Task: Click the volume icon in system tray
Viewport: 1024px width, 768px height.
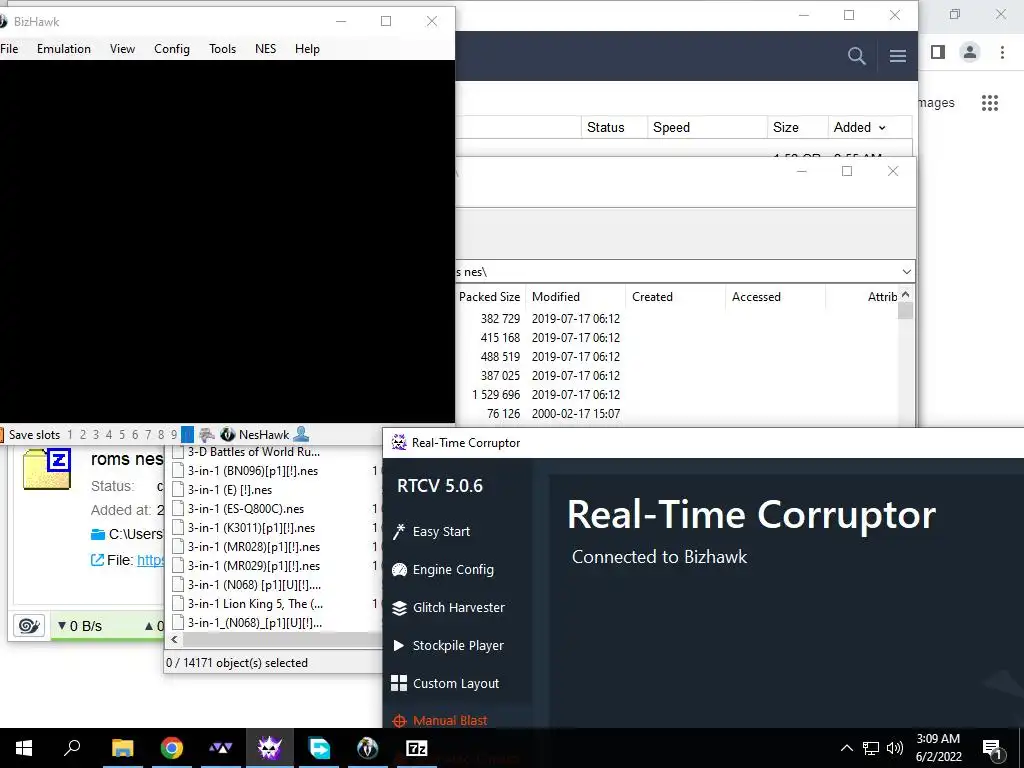Action: click(895, 748)
